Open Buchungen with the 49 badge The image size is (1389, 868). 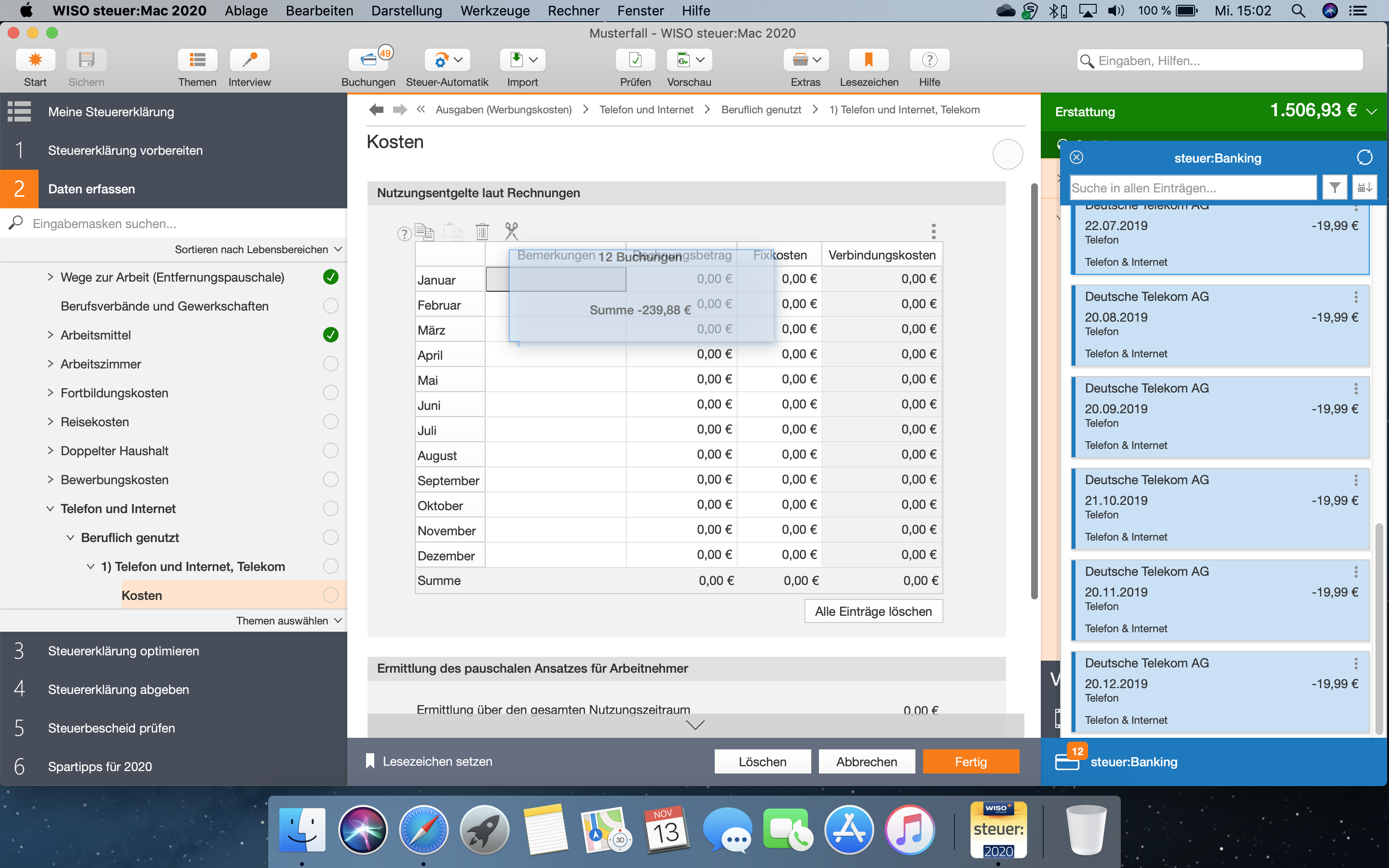coord(368,60)
